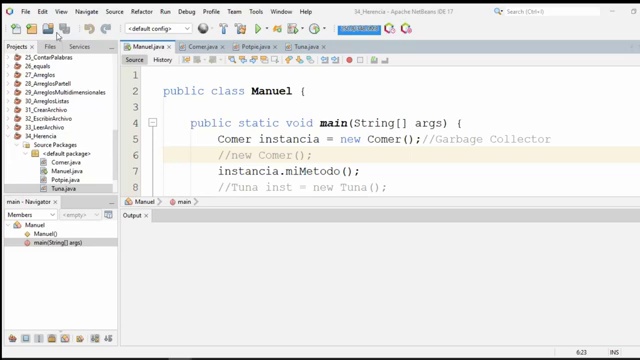Toggle Sort by Source in Navigator

(x=108, y=338)
